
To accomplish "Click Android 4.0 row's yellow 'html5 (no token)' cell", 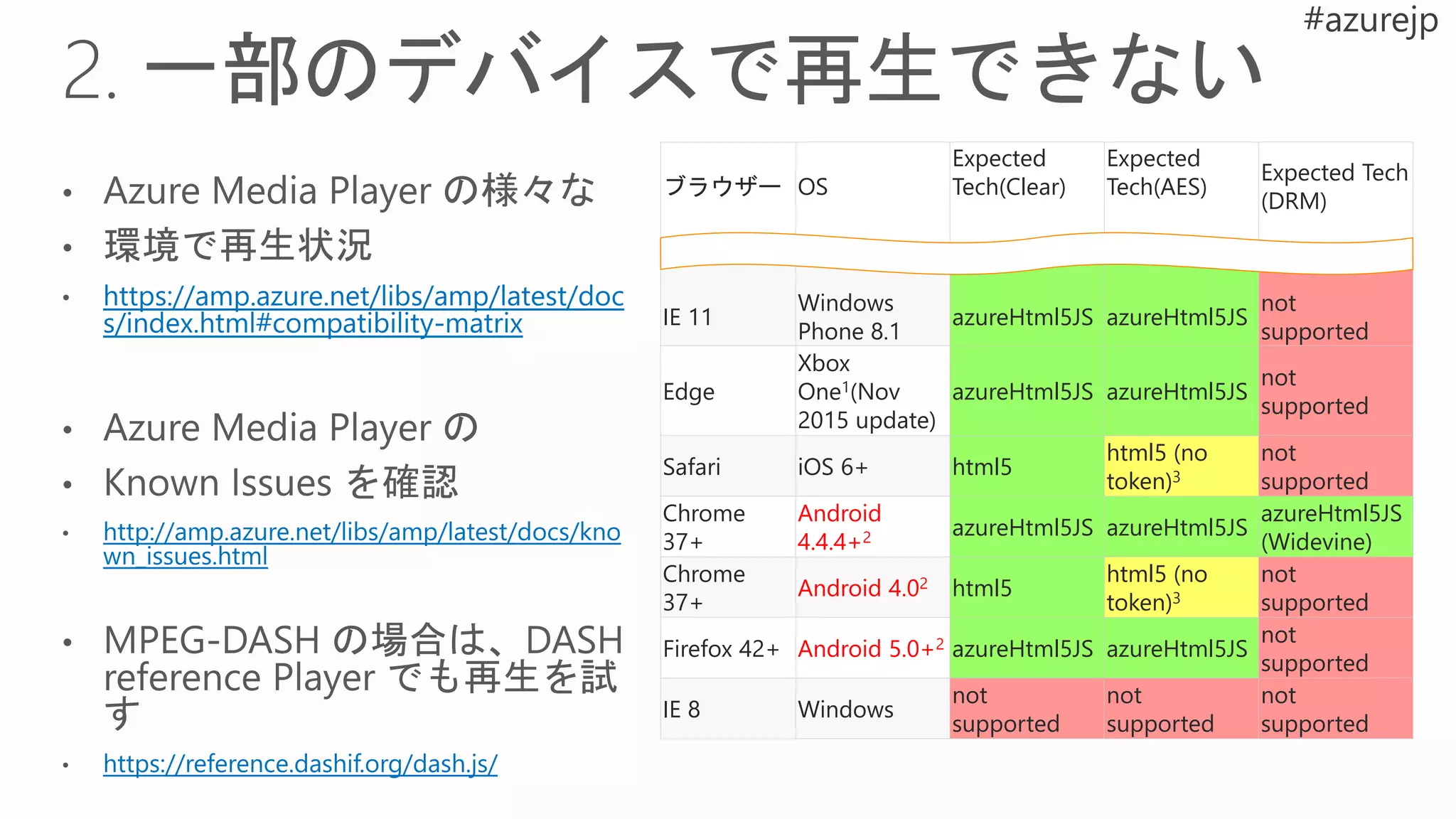I will pyautogui.click(x=1181, y=588).
